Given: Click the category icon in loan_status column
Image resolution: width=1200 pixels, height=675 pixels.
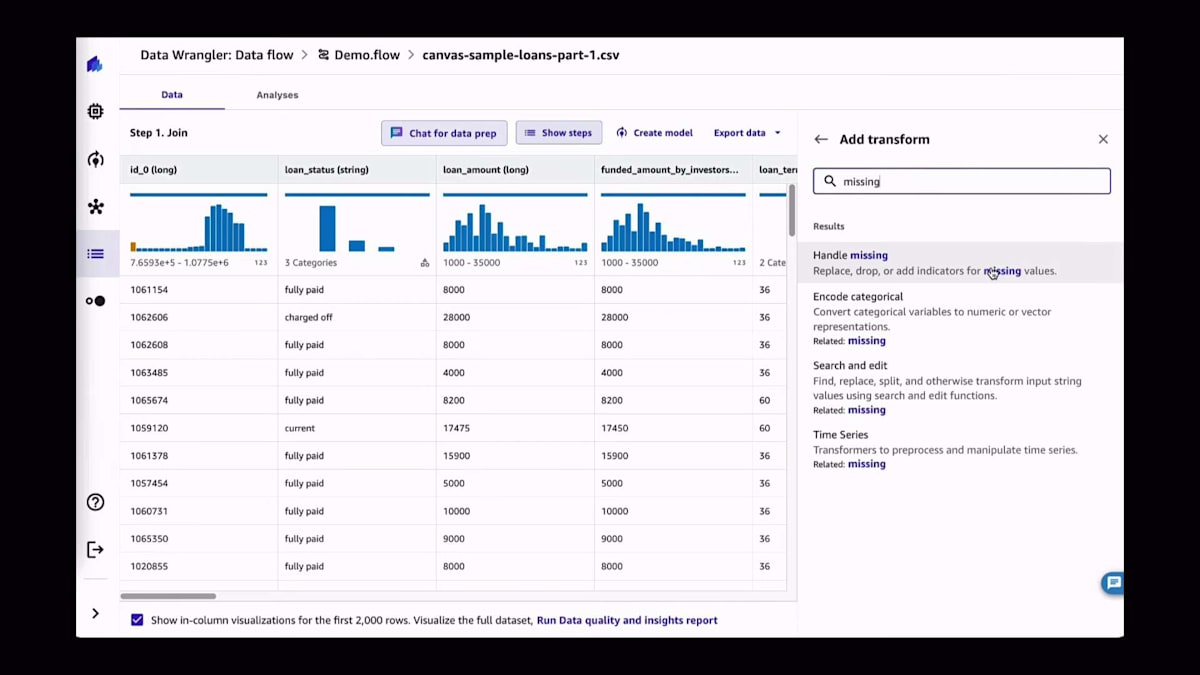Looking at the screenshot, I should point(424,263).
